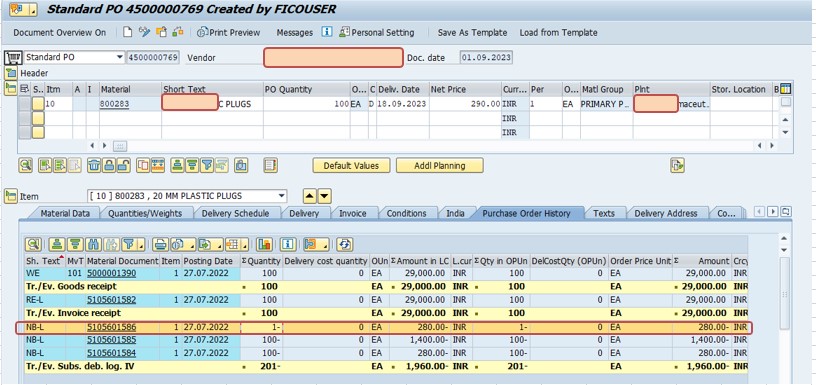Click item overview Set filter funnel icon
The height and width of the screenshot is (385, 816).
click(x=207, y=165)
